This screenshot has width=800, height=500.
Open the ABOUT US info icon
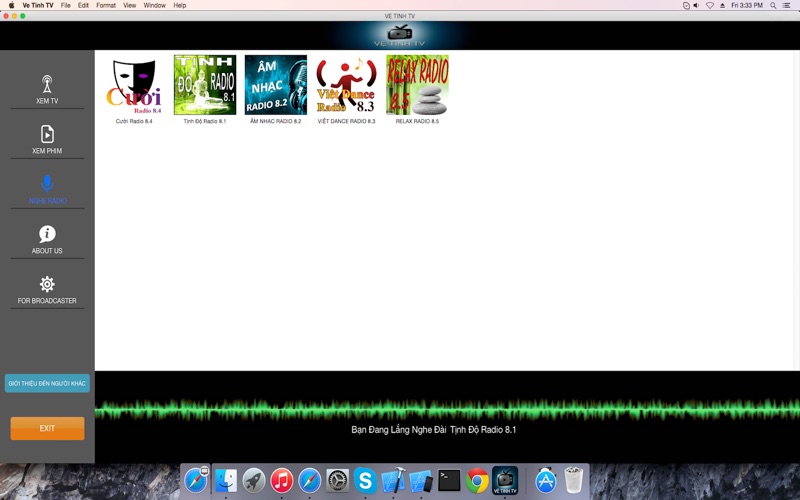point(47,234)
